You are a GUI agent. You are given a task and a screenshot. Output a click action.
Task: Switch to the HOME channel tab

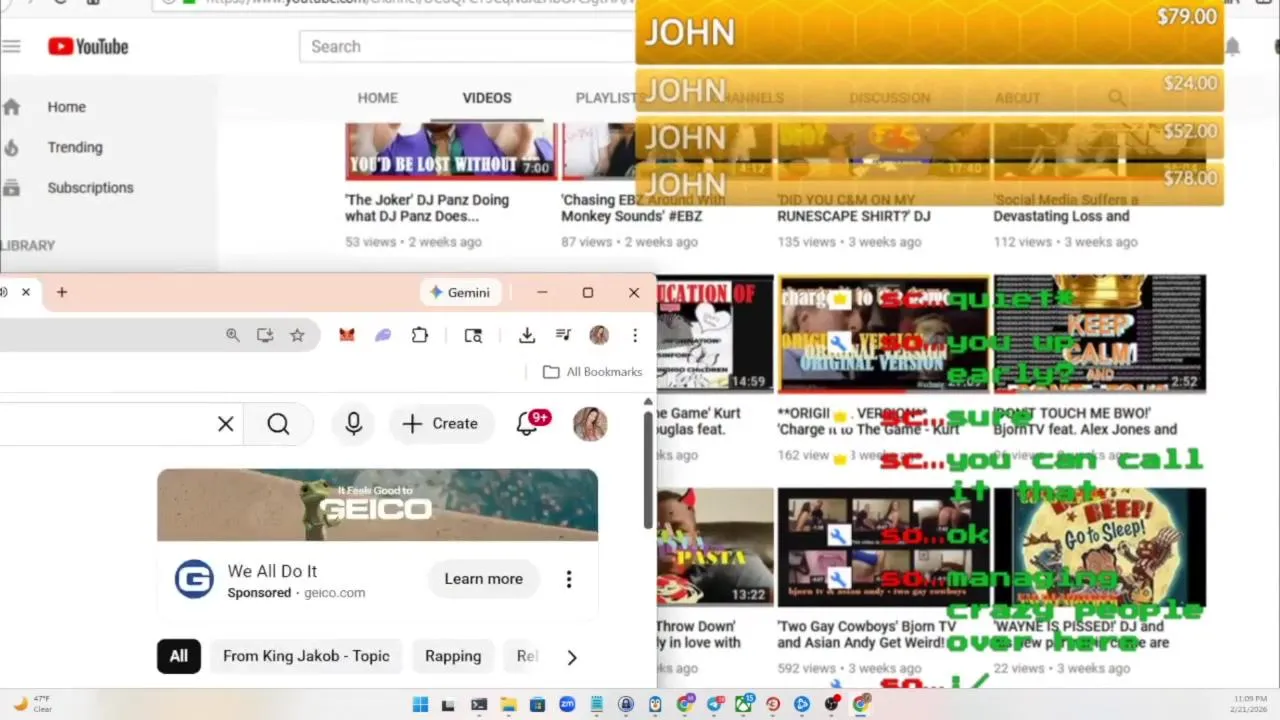click(378, 98)
